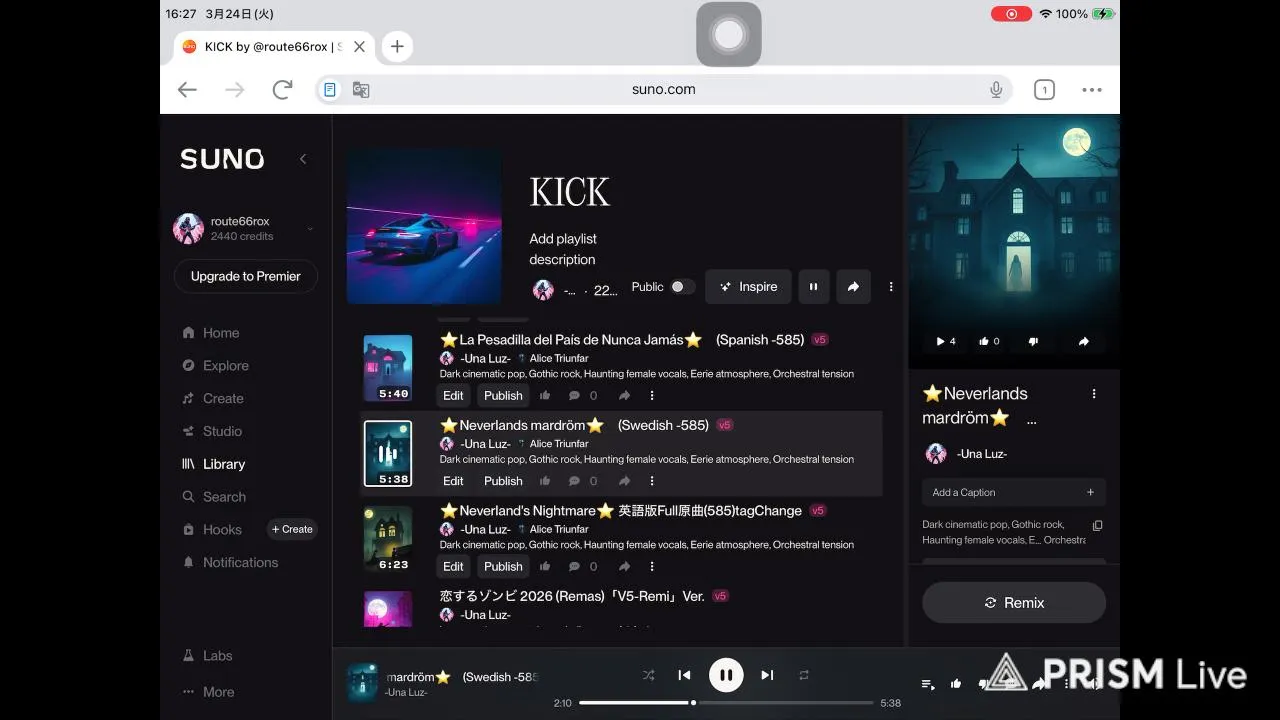Open browser three-dot menu
This screenshot has width=1280, height=720.
click(x=1092, y=90)
